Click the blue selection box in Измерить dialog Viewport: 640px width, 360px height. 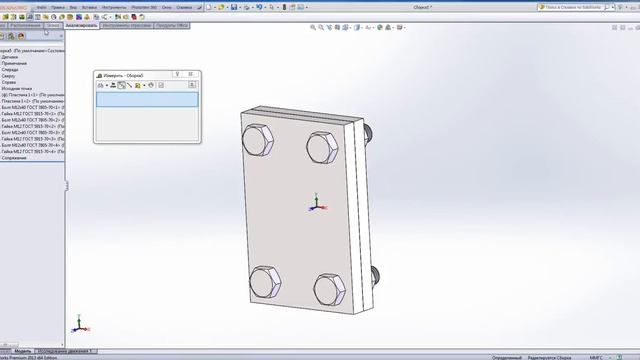[x=147, y=100]
